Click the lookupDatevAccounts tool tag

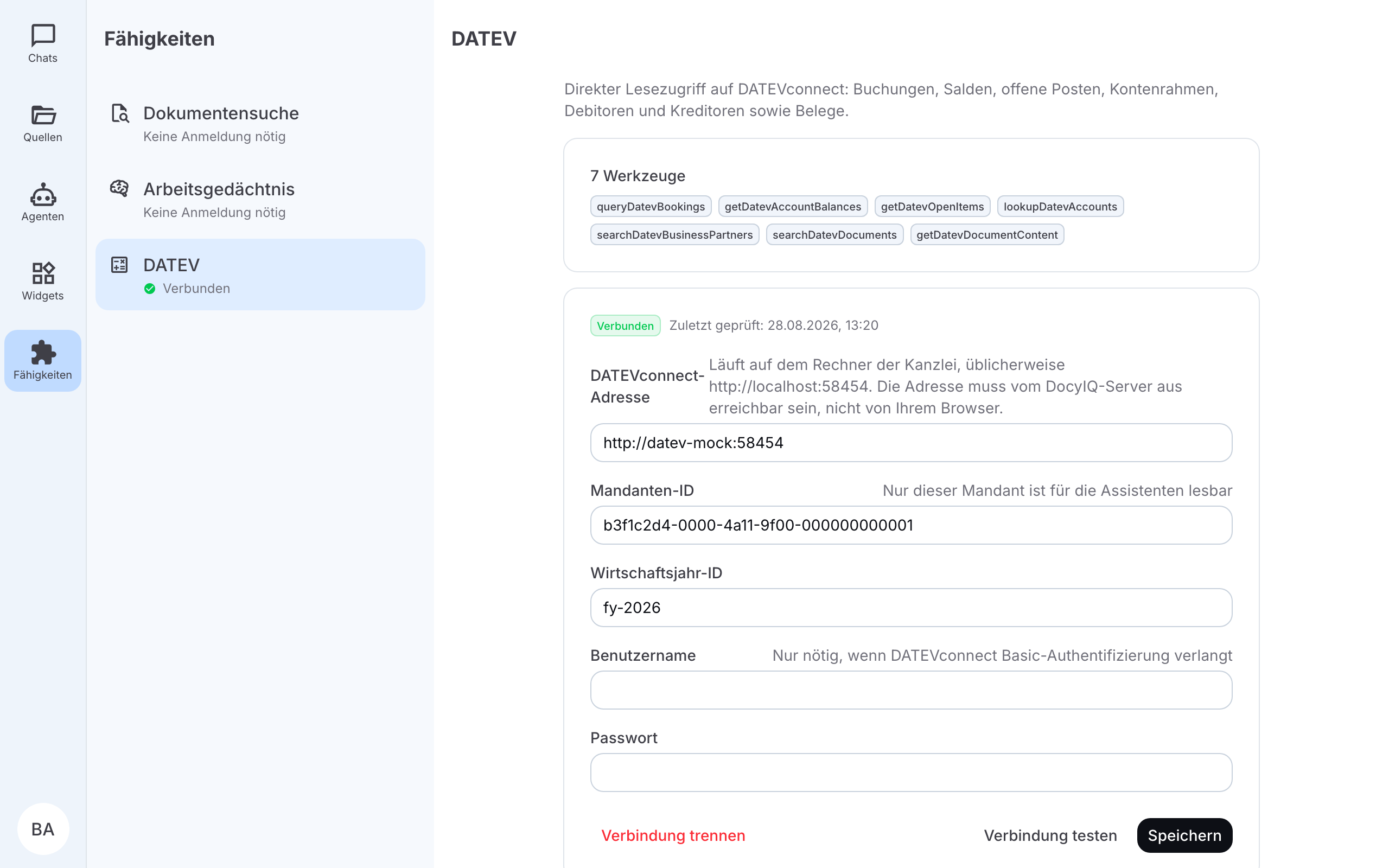(1060, 207)
